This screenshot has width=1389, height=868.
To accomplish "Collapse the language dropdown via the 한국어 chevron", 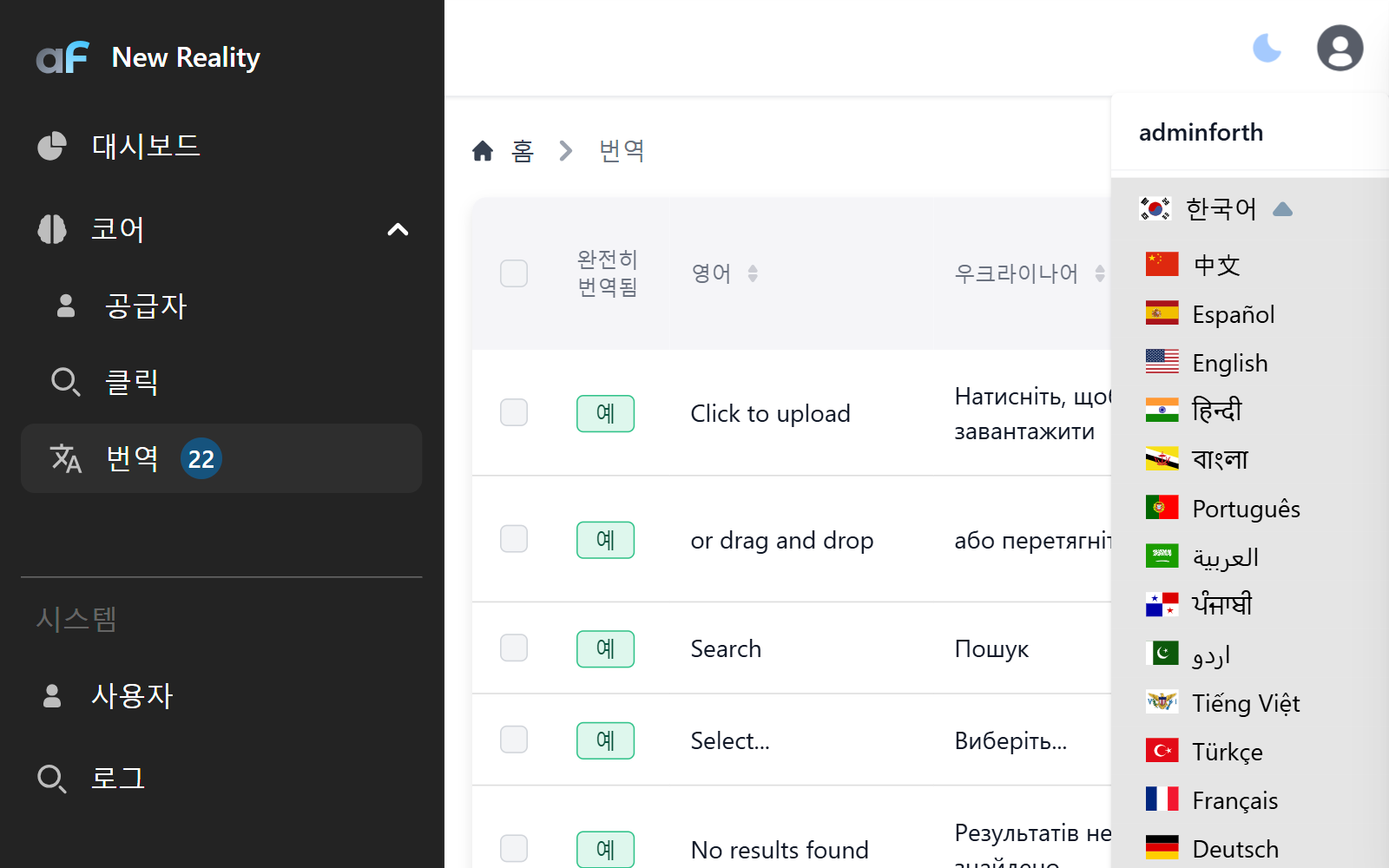I will (x=1284, y=208).
